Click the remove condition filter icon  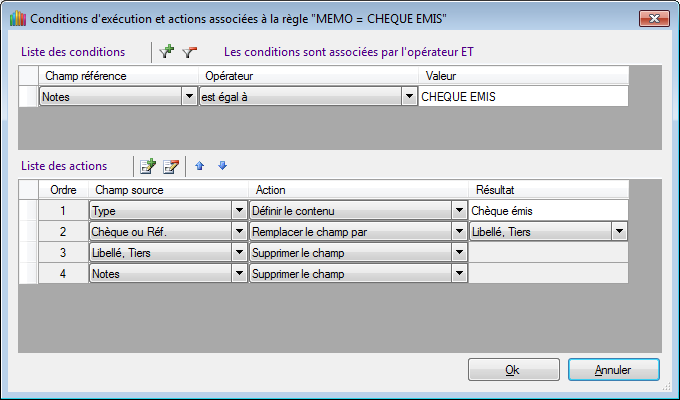pos(189,51)
